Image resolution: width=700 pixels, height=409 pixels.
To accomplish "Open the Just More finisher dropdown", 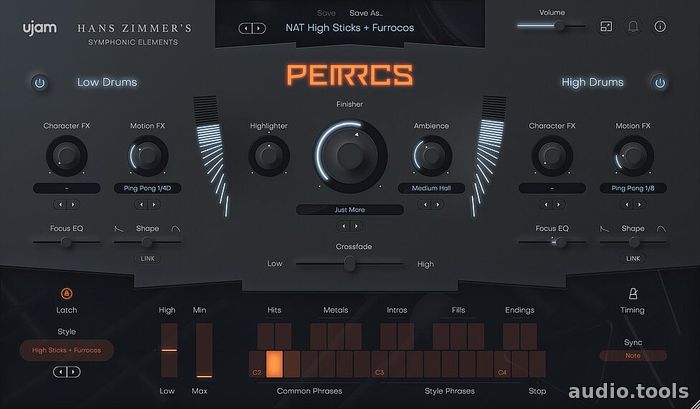I will [350, 209].
